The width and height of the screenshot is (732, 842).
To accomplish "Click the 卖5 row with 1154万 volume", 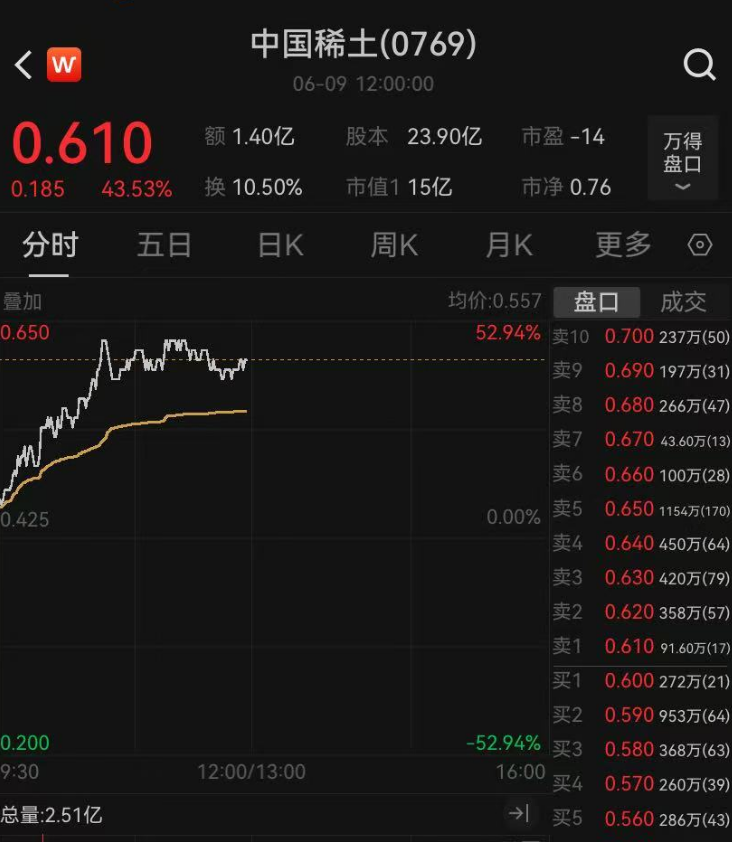I will pyautogui.click(x=641, y=509).
